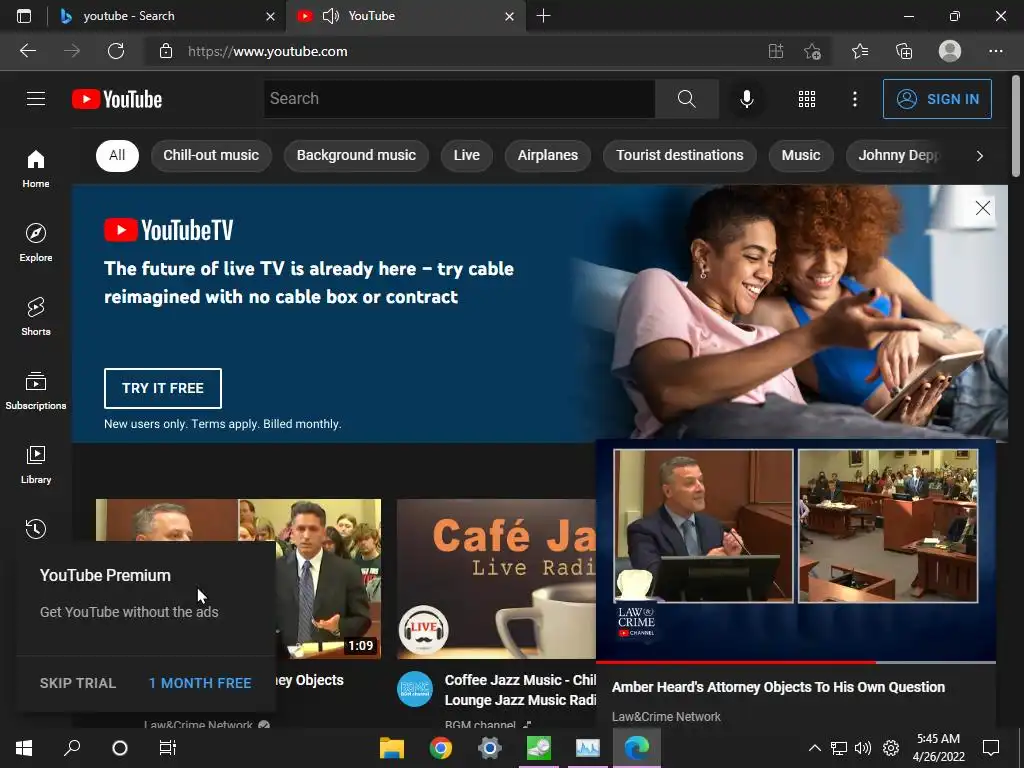Click the browser address bar
The image size is (1024, 768).
pyautogui.click(x=457, y=51)
